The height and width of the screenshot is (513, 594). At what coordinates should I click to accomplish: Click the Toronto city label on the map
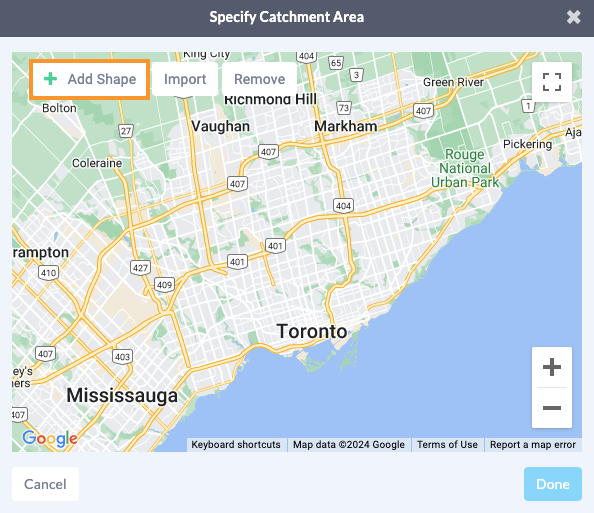coord(311,332)
